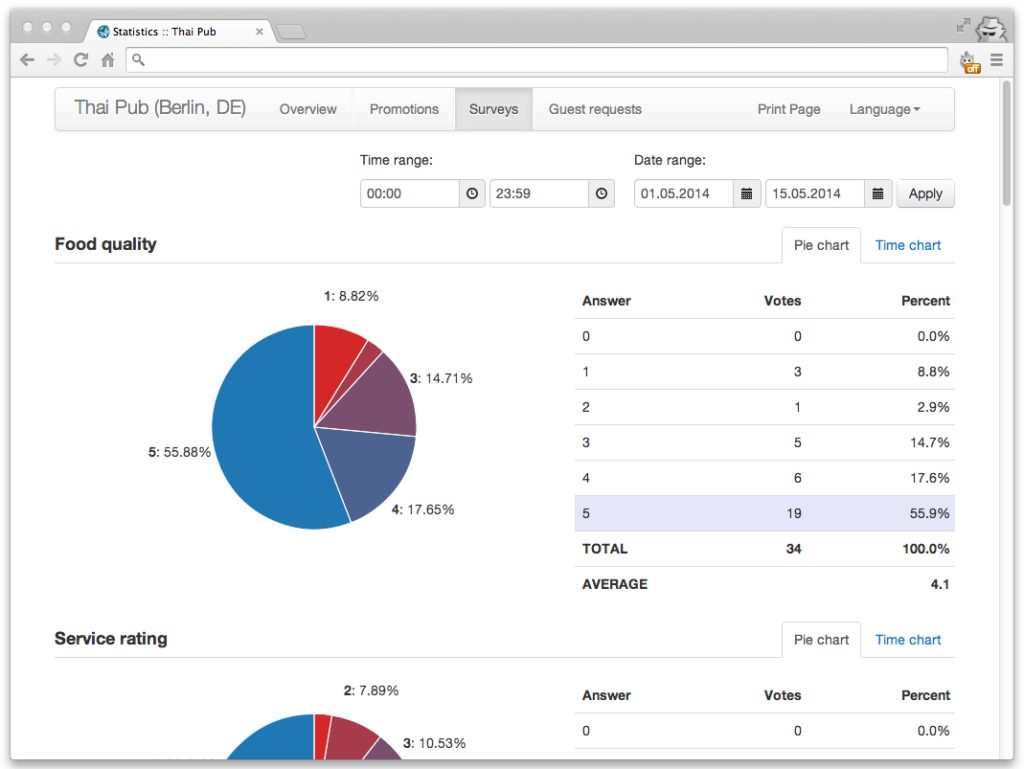
Task: Click the 14.7% percent cell
Action: pyautogui.click(x=930, y=443)
